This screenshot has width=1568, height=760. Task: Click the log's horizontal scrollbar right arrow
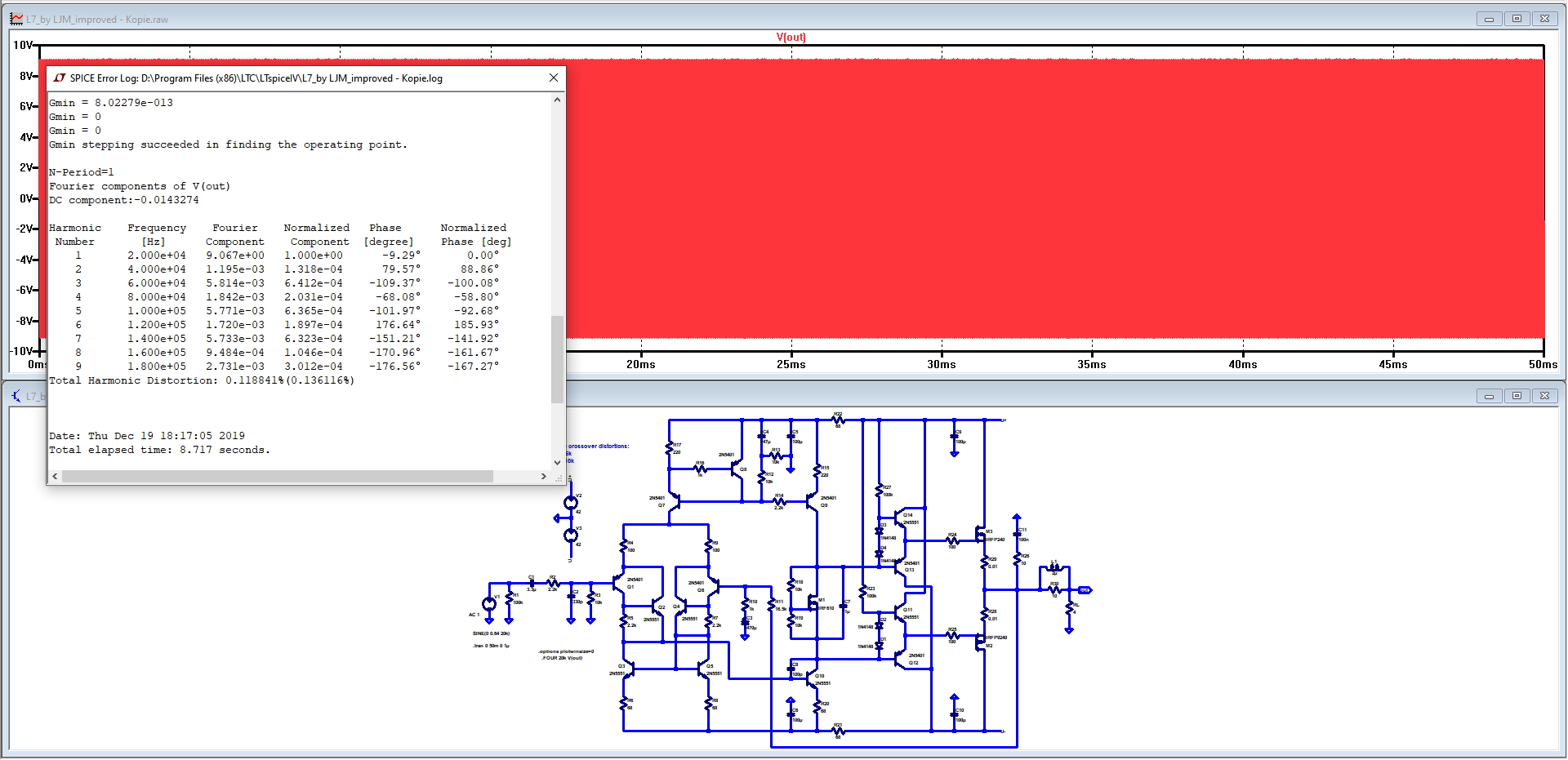point(544,476)
